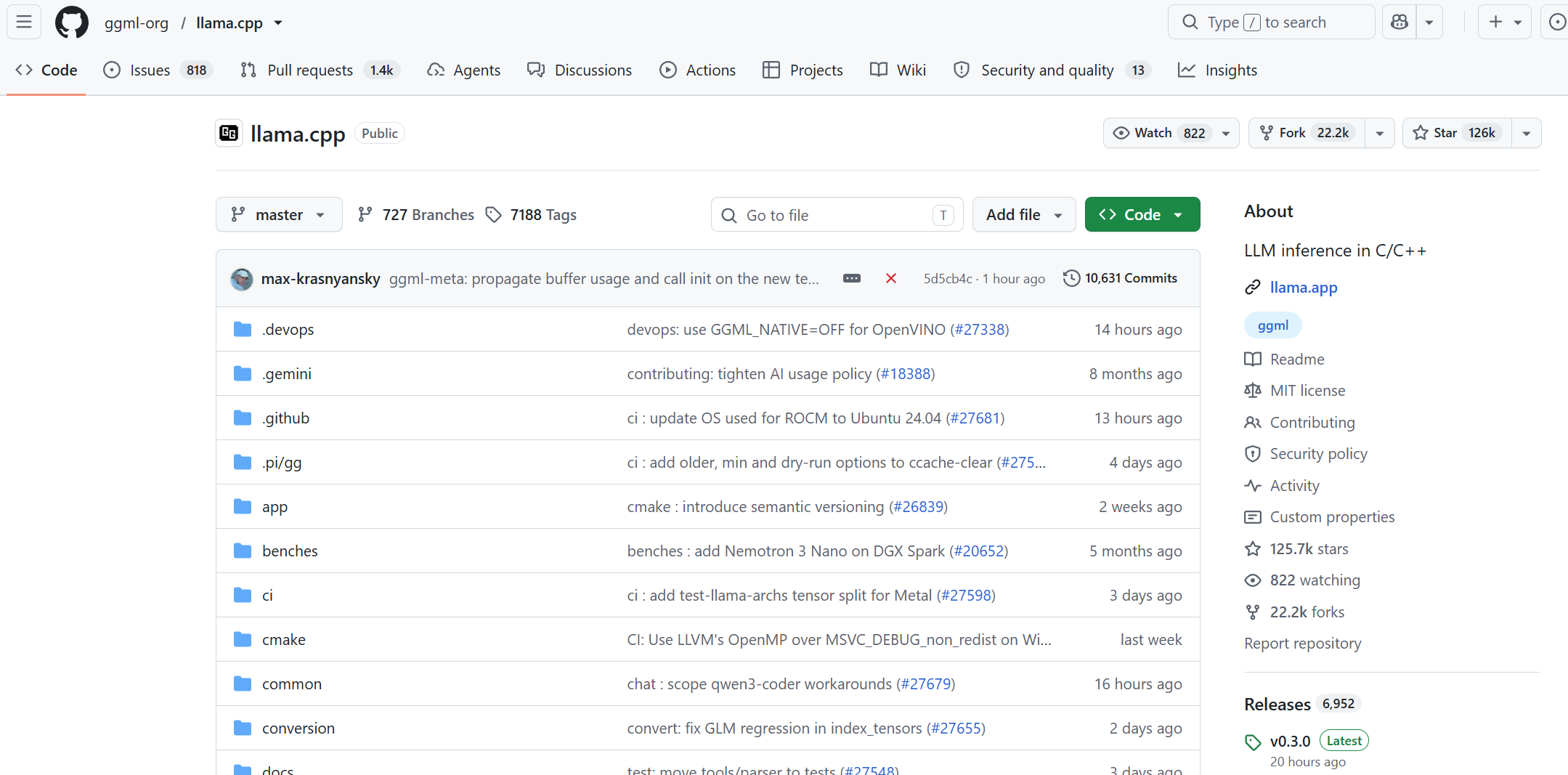The height and width of the screenshot is (775, 1568).
Task: View 10,631 Commits history
Action: 1120,278
